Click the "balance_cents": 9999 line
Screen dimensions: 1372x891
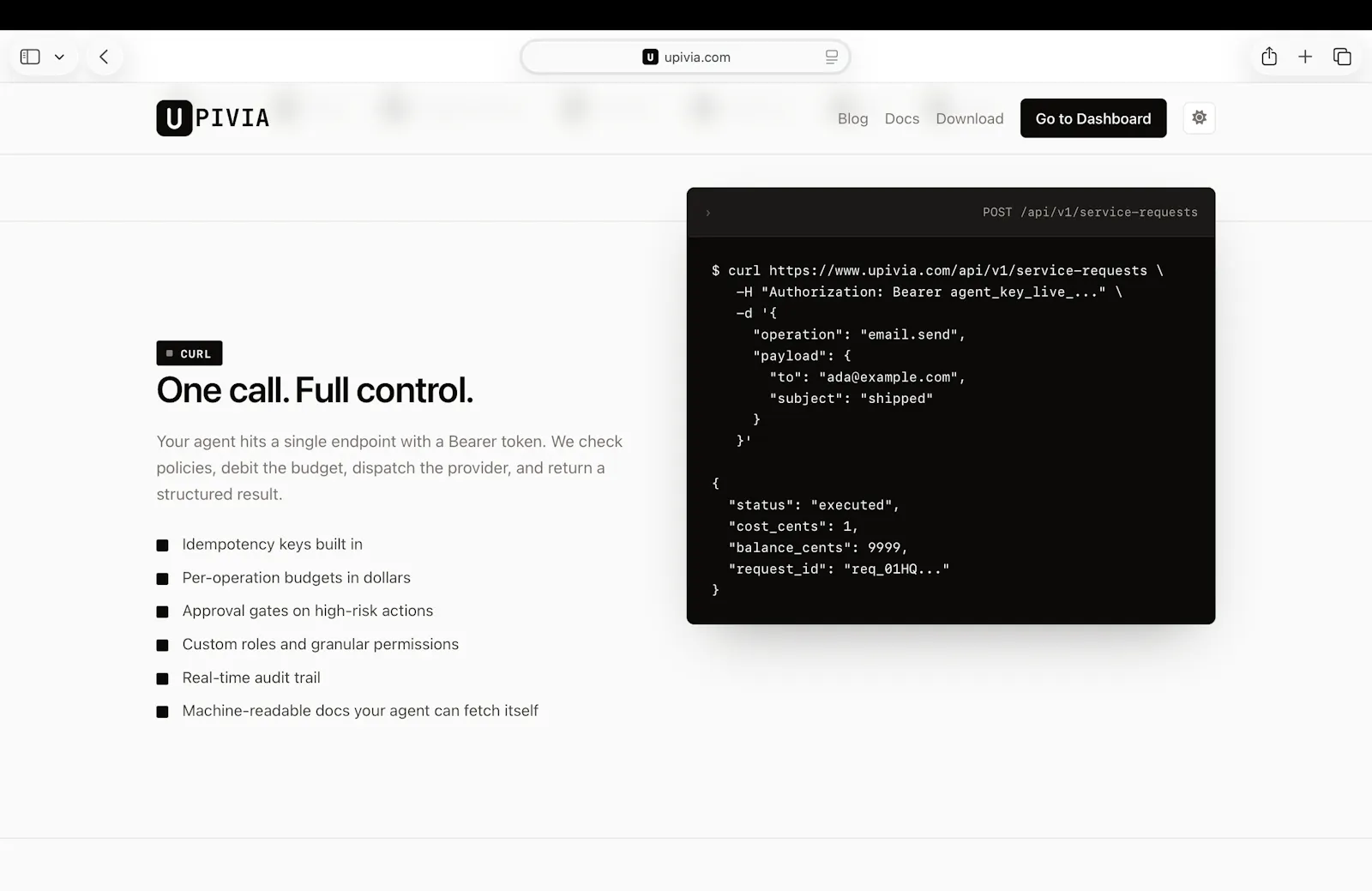(x=818, y=547)
